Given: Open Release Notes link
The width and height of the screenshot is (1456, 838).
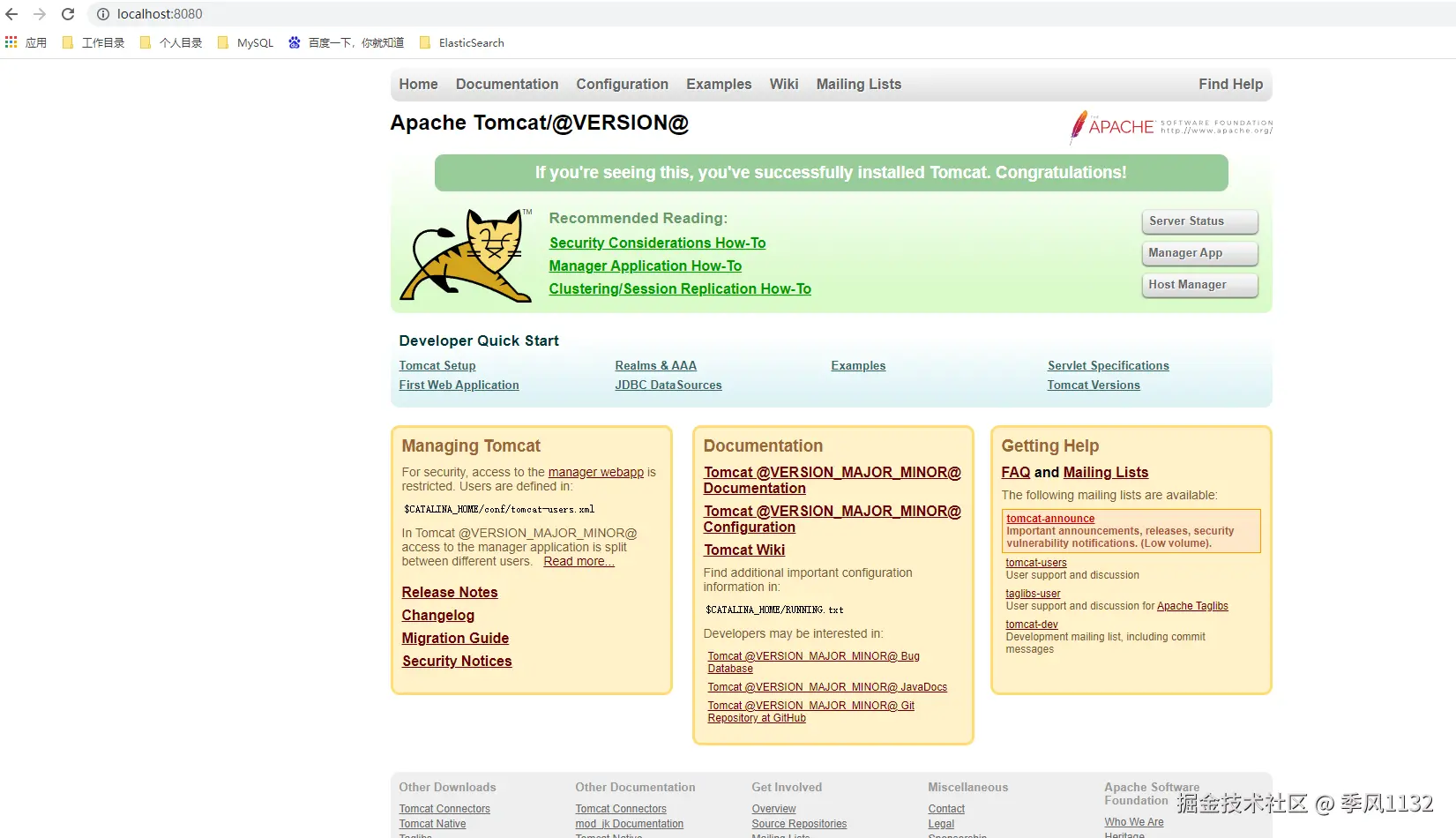Looking at the screenshot, I should point(450,593).
